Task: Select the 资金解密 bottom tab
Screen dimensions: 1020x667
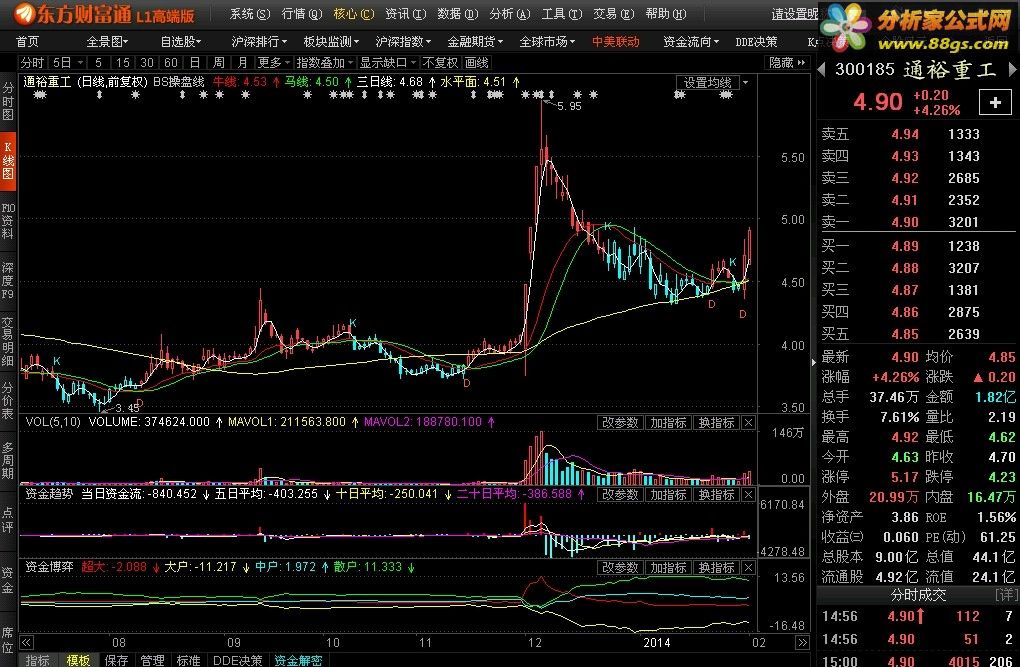Action: tap(298, 660)
